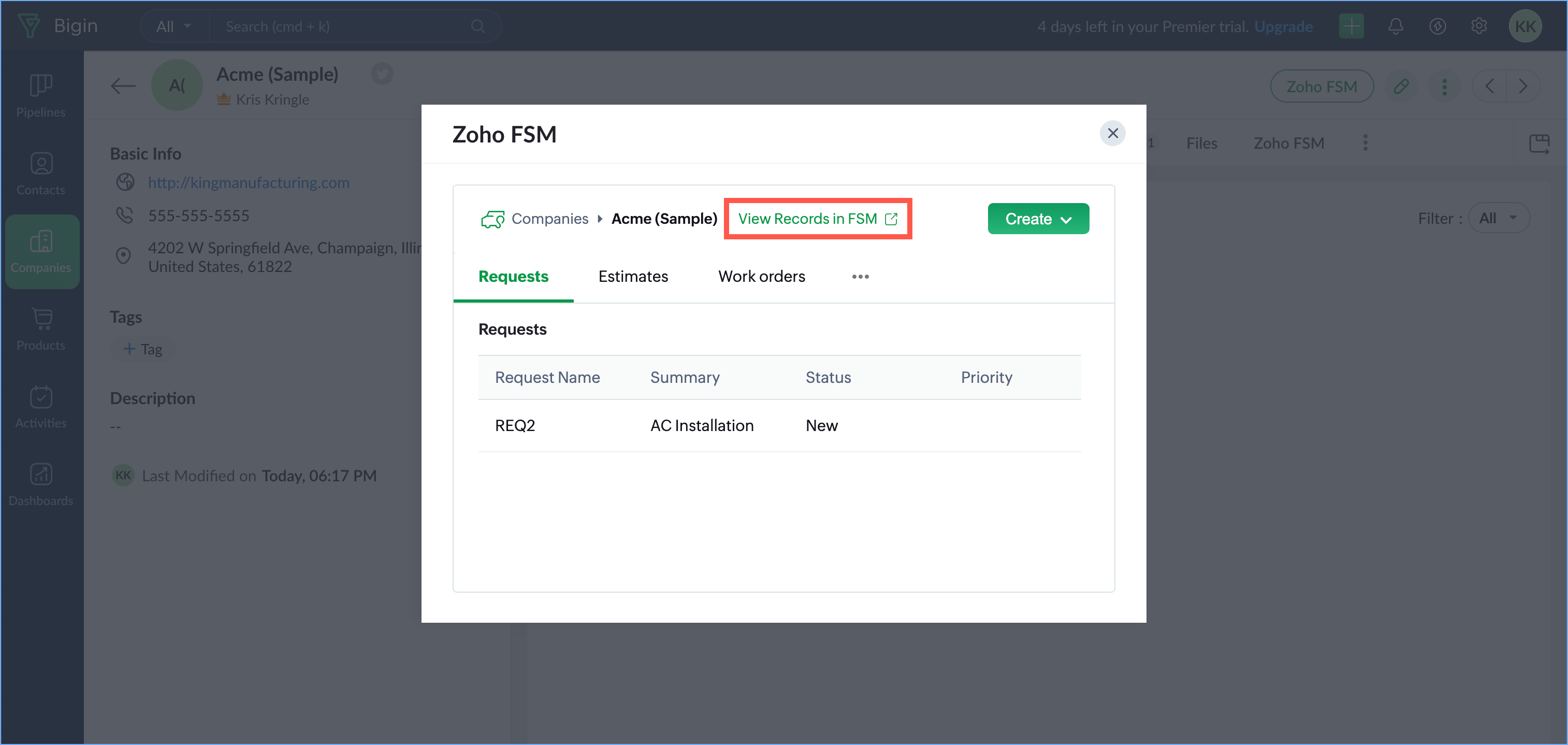Viewport: 1568px width, 745px height.
Task: Click the owner name Kris Kringle
Action: [272, 99]
